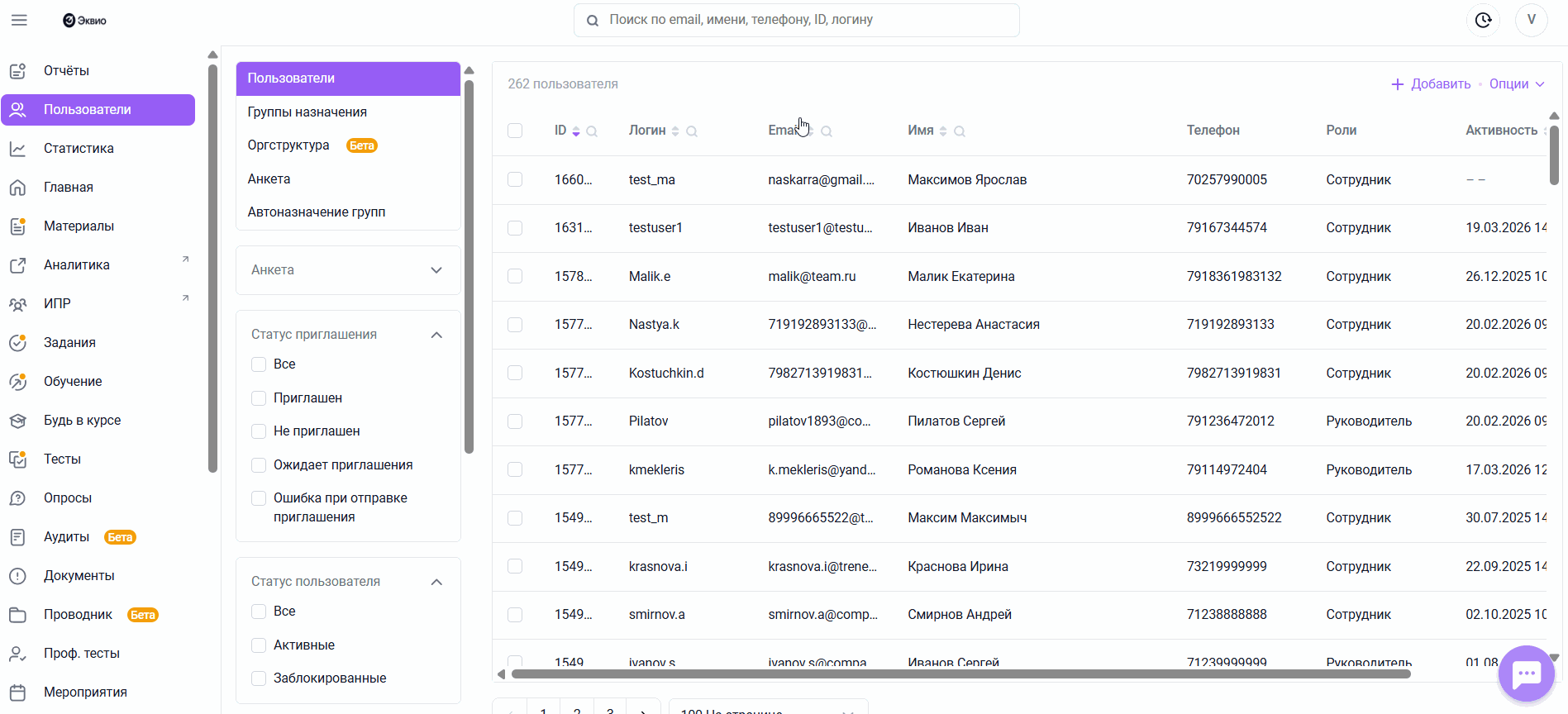1568x714 pixels.
Task: Select the test_ma user row checkbox
Action: pyautogui.click(x=515, y=179)
